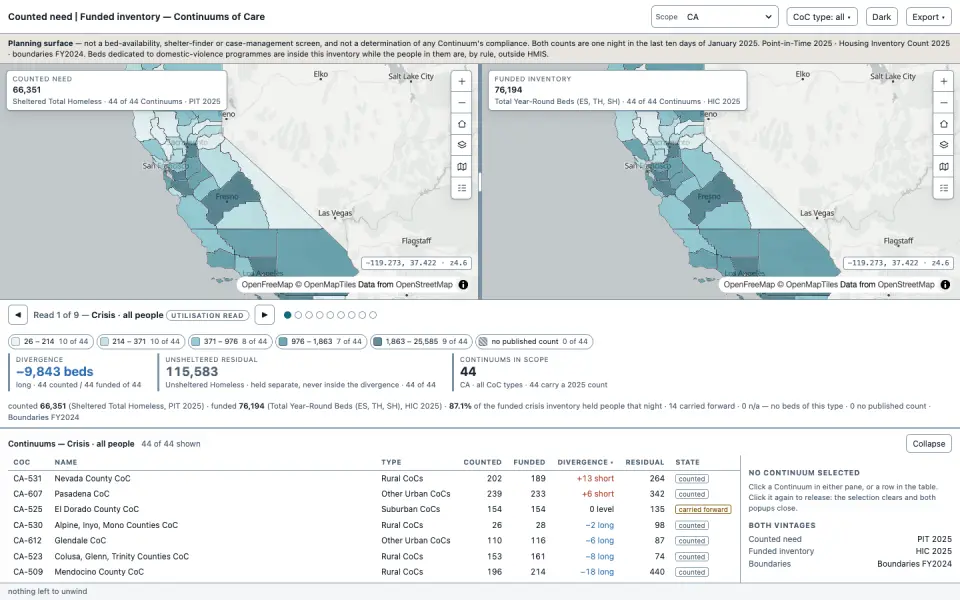Select the Pasadena CoC row
Image resolution: width=960 pixels, height=600 pixels.
point(373,494)
